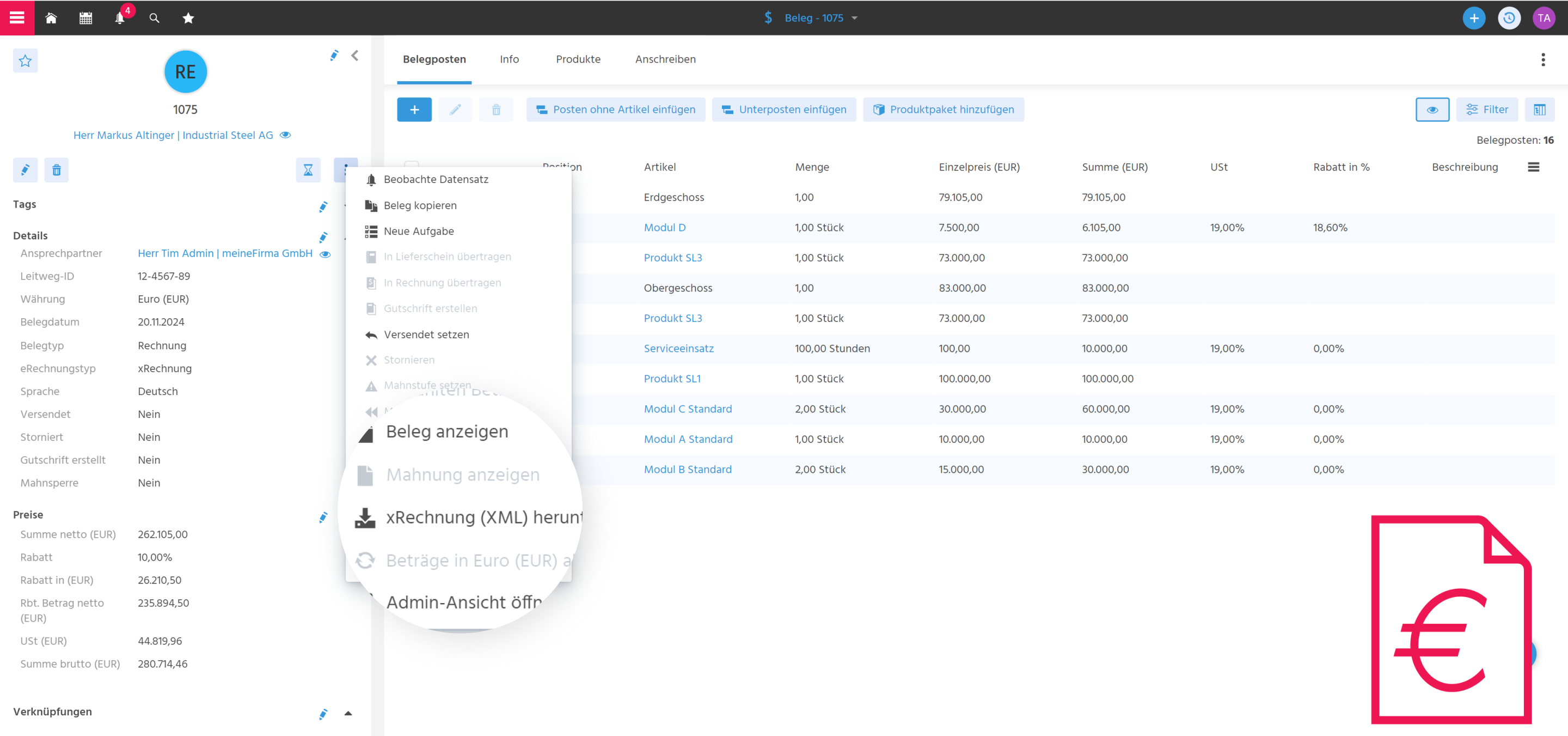1568x736 pixels.
Task: Open the Serviceeinsatz article link
Action: click(678, 349)
